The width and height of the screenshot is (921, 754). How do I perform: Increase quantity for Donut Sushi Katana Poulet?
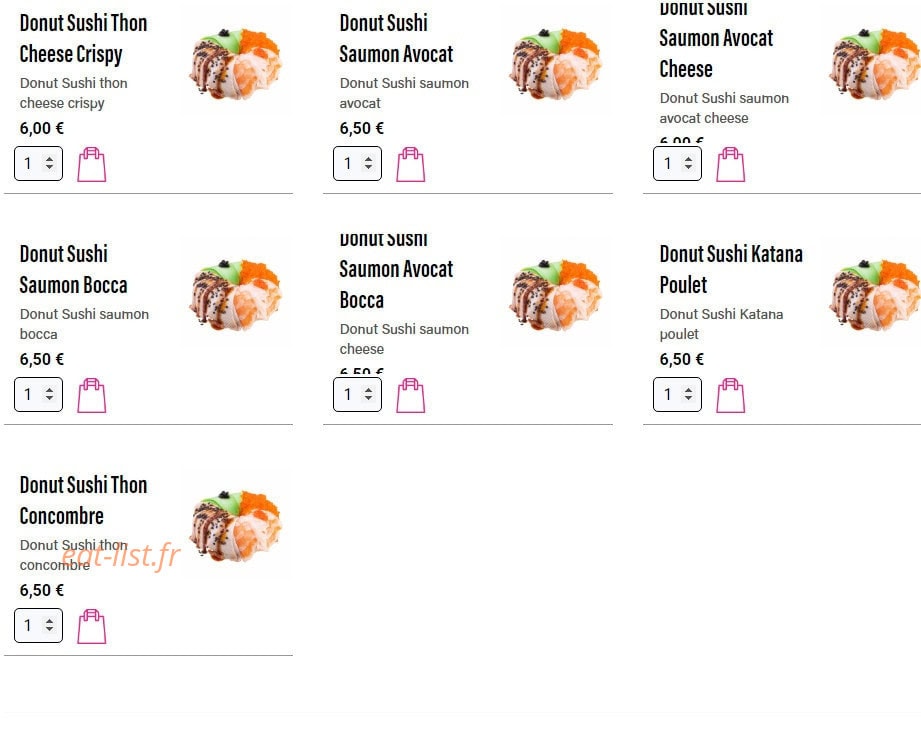tap(688, 389)
